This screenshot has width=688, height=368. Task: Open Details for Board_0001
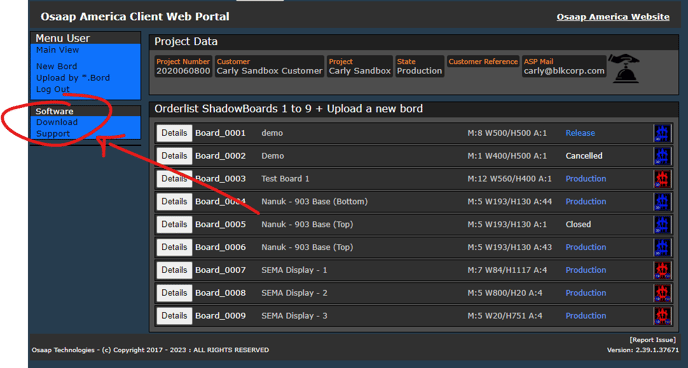click(174, 133)
